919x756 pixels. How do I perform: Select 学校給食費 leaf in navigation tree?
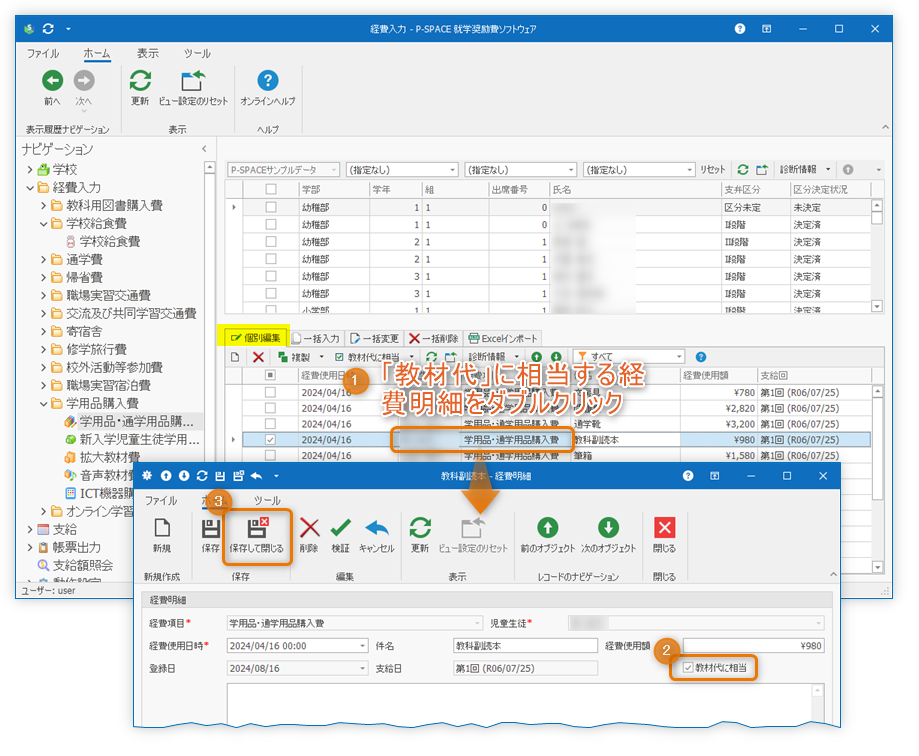110,241
